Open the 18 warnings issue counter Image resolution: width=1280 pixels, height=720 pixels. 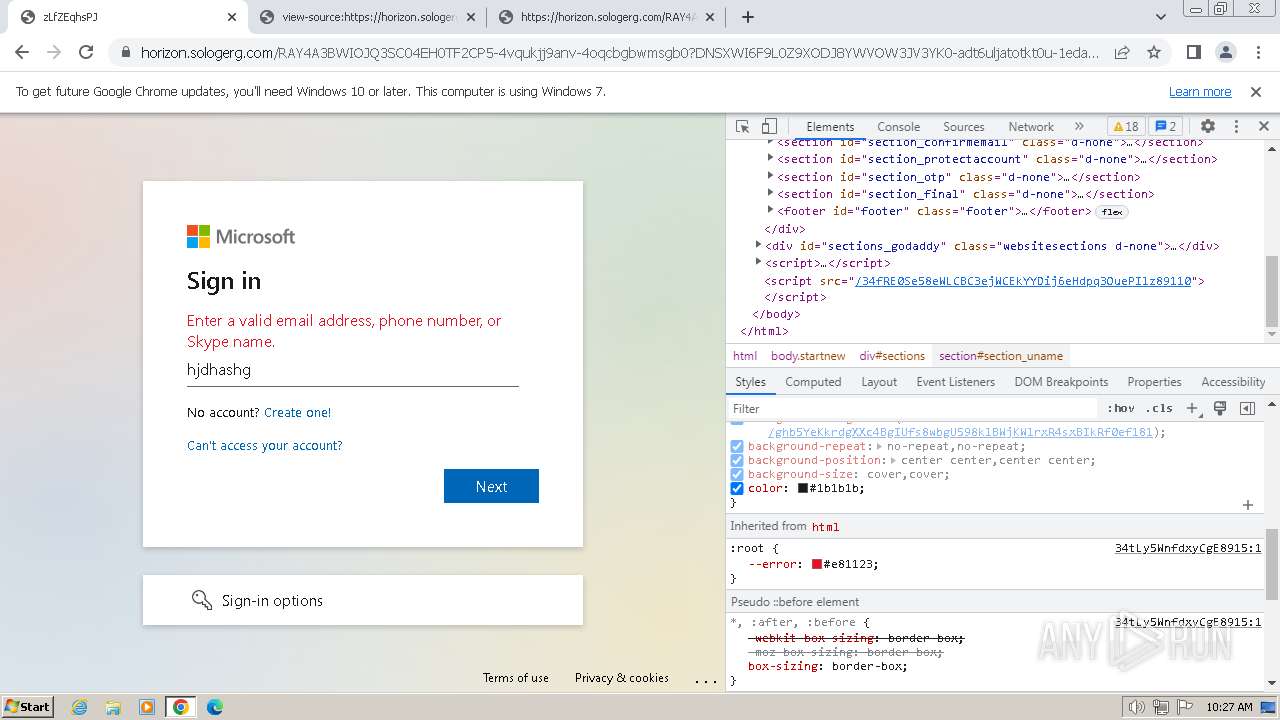pos(1125,127)
